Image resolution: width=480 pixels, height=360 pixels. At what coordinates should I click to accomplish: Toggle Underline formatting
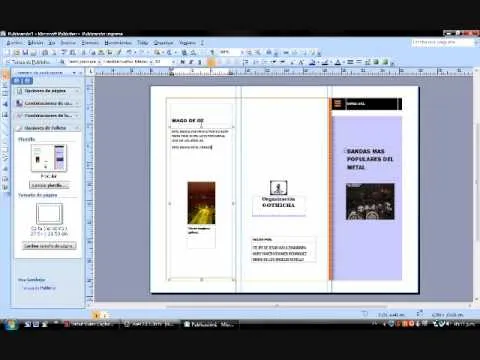[199, 62]
